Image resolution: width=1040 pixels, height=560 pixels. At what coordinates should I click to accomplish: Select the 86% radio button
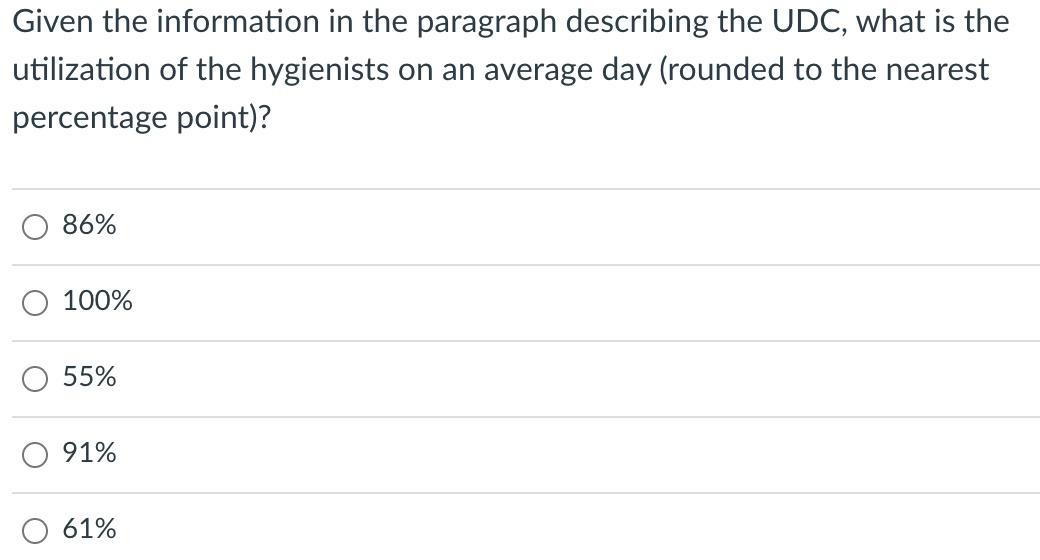(34, 227)
